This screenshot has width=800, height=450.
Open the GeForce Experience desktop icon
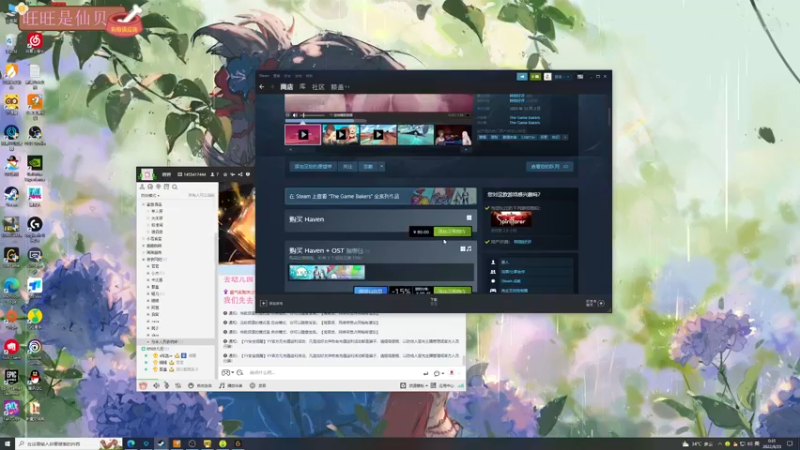tap(35, 168)
